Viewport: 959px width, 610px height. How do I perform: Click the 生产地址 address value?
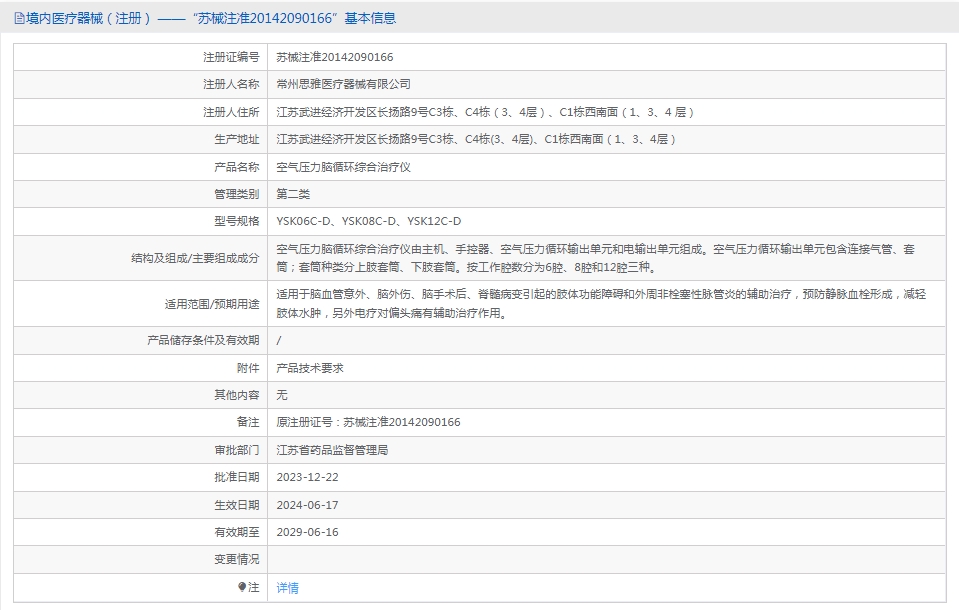coord(476,139)
